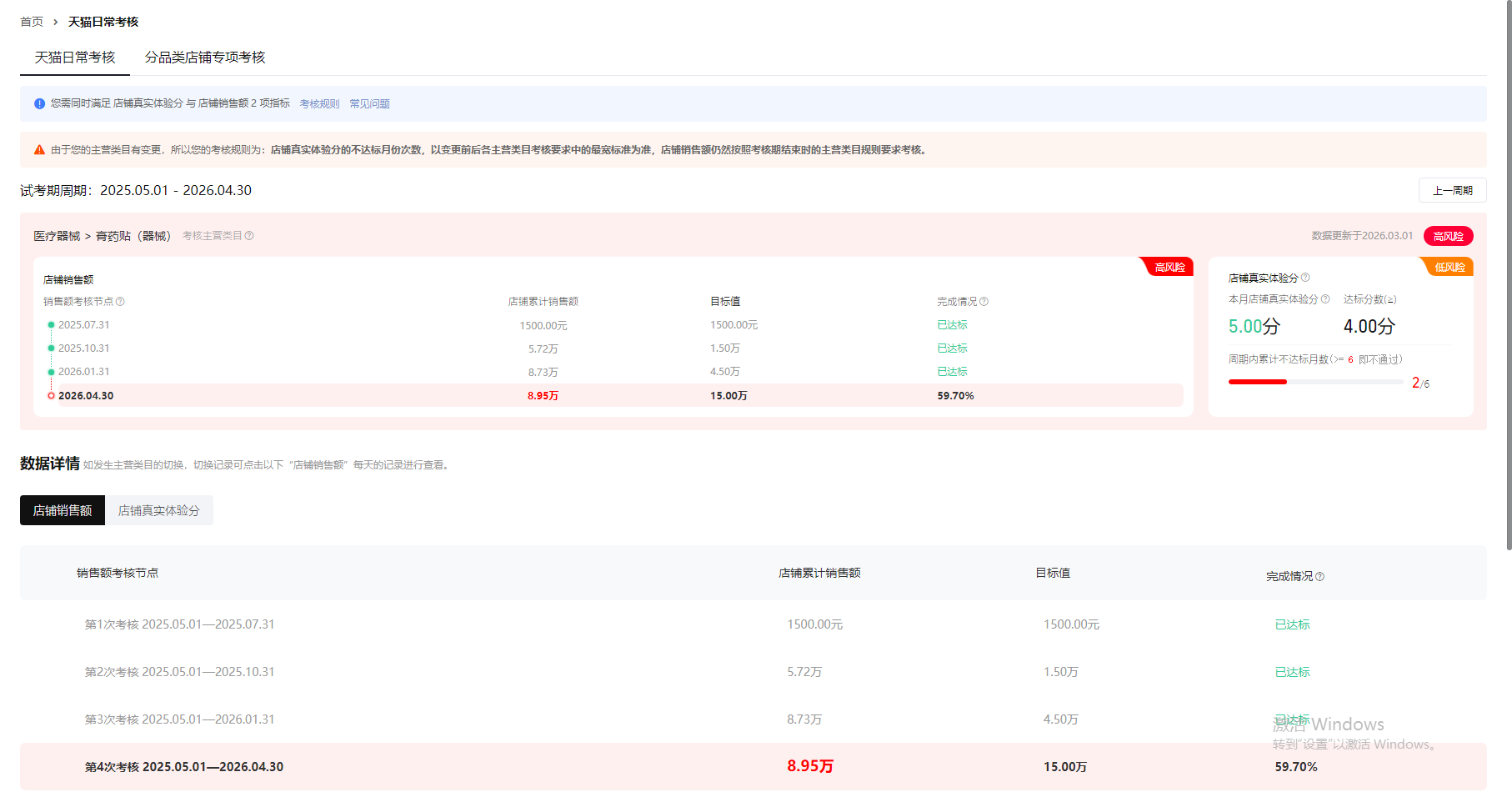Go to 首页 via breadcrumb
Image resolution: width=1512 pixels, height=792 pixels.
coord(32,22)
